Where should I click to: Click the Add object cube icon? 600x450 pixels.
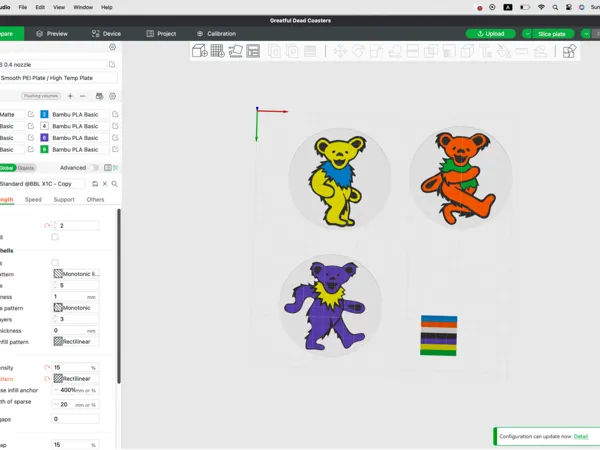click(x=199, y=51)
